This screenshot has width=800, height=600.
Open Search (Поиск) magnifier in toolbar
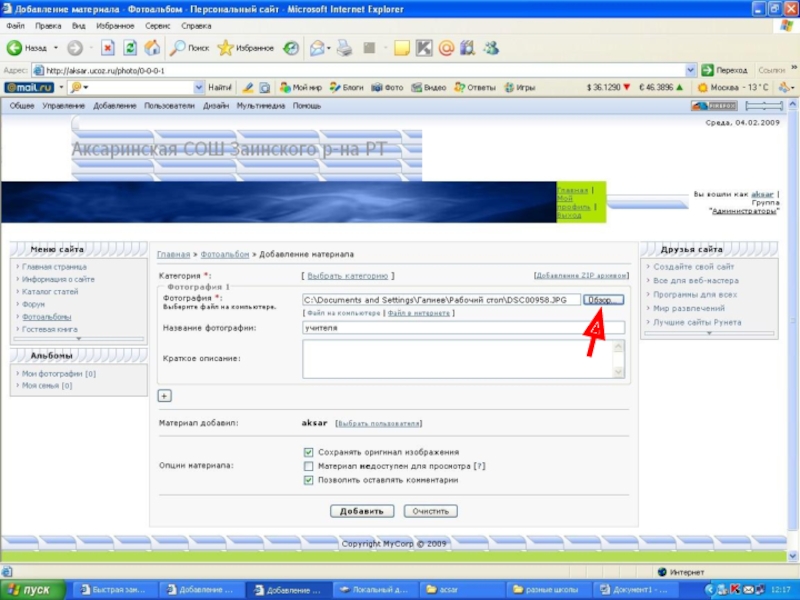(178, 48)
